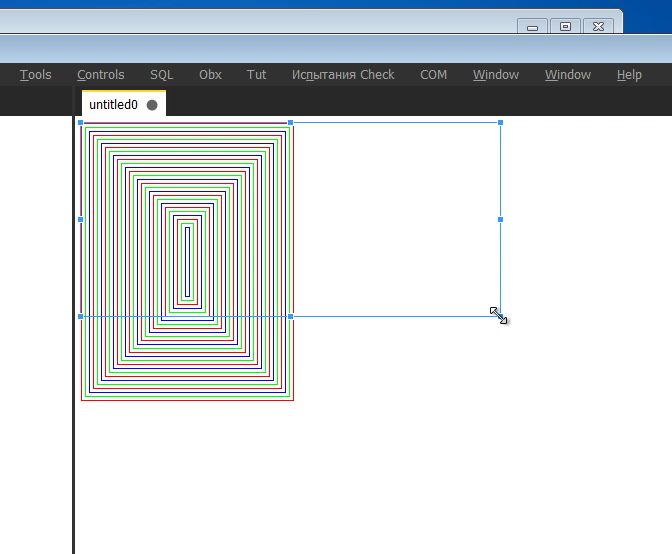Click the bottom-center selection resize handle
This screenshot has height=554, width=672.
[x=290, y=316]
